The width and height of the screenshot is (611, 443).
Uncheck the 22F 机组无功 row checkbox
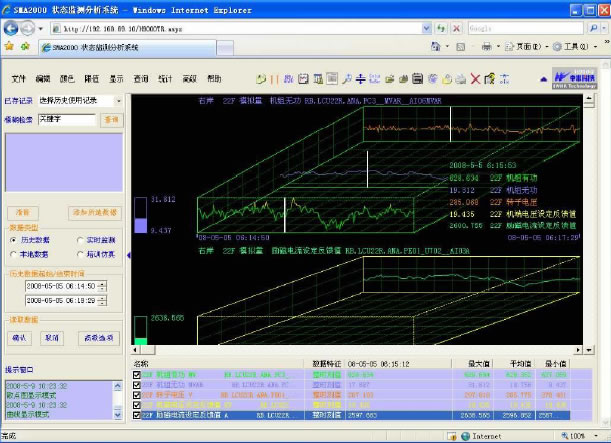[x=136, y=385]
